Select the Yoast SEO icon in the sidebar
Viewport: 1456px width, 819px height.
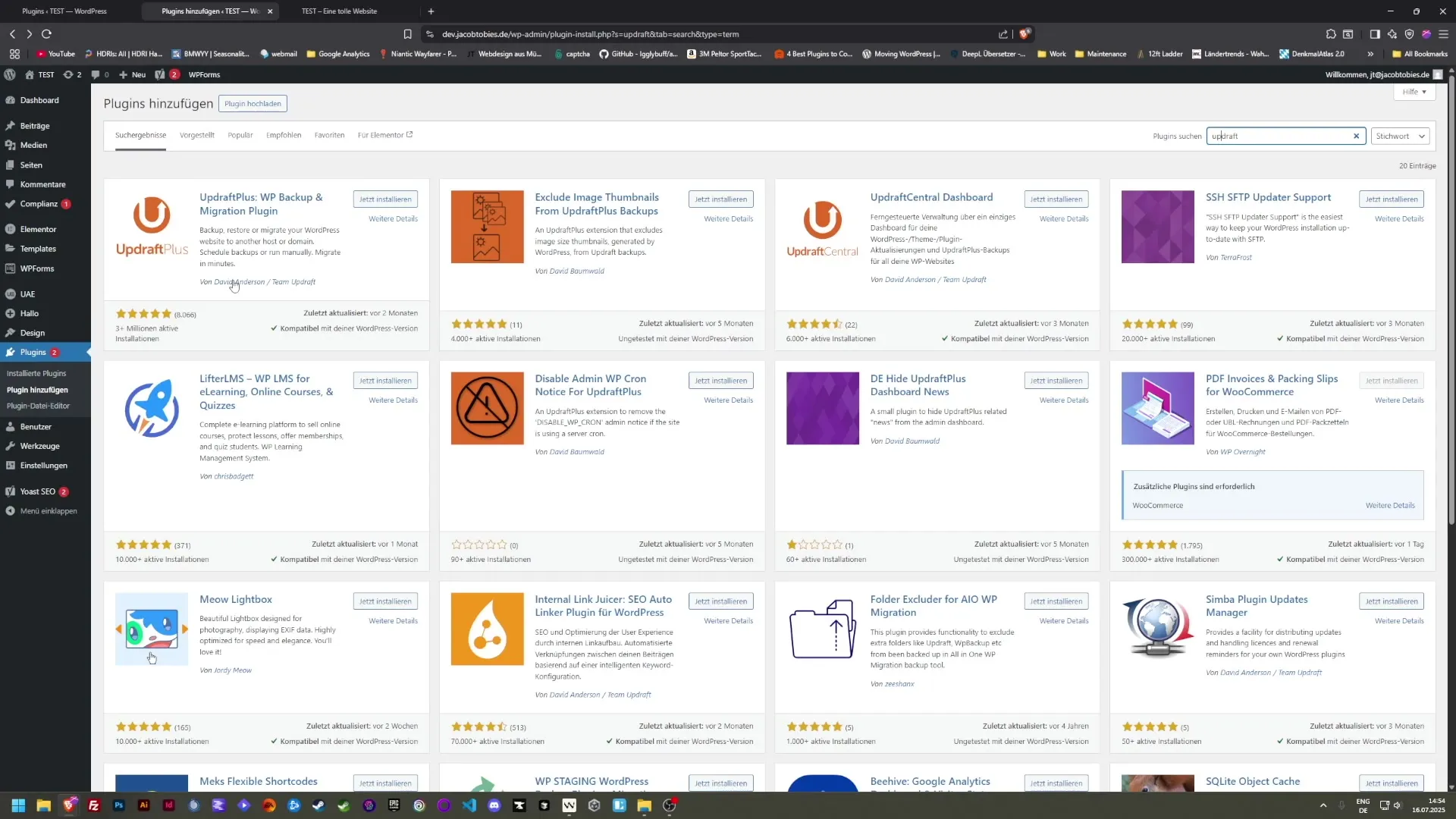(x=11, y=491)
